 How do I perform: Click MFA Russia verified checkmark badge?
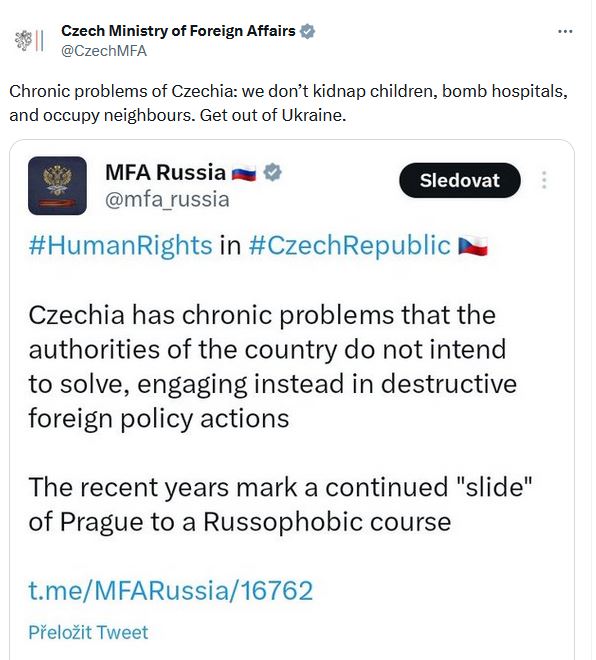[273, 173]
